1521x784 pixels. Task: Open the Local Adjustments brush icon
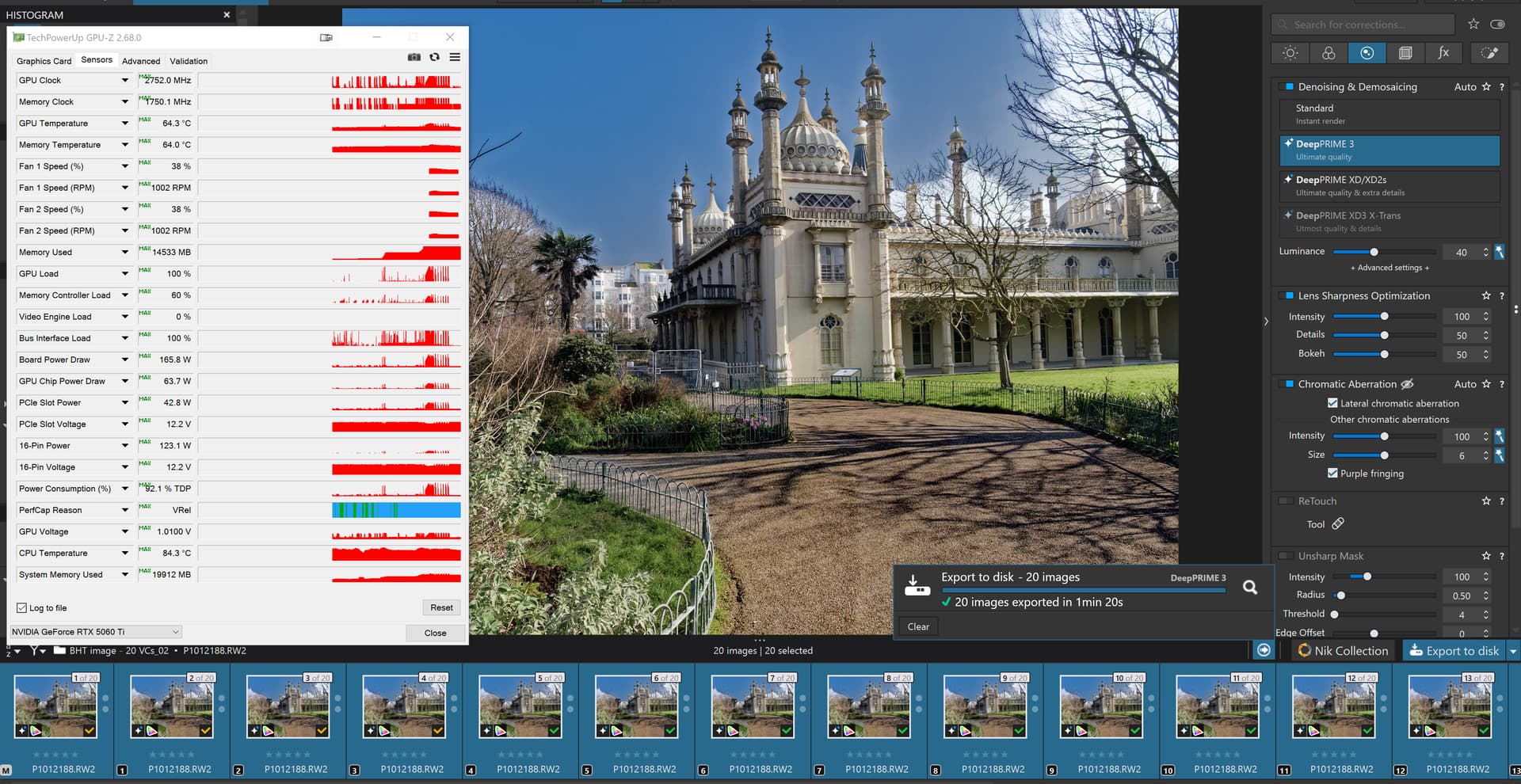[x=1489, y=53]
